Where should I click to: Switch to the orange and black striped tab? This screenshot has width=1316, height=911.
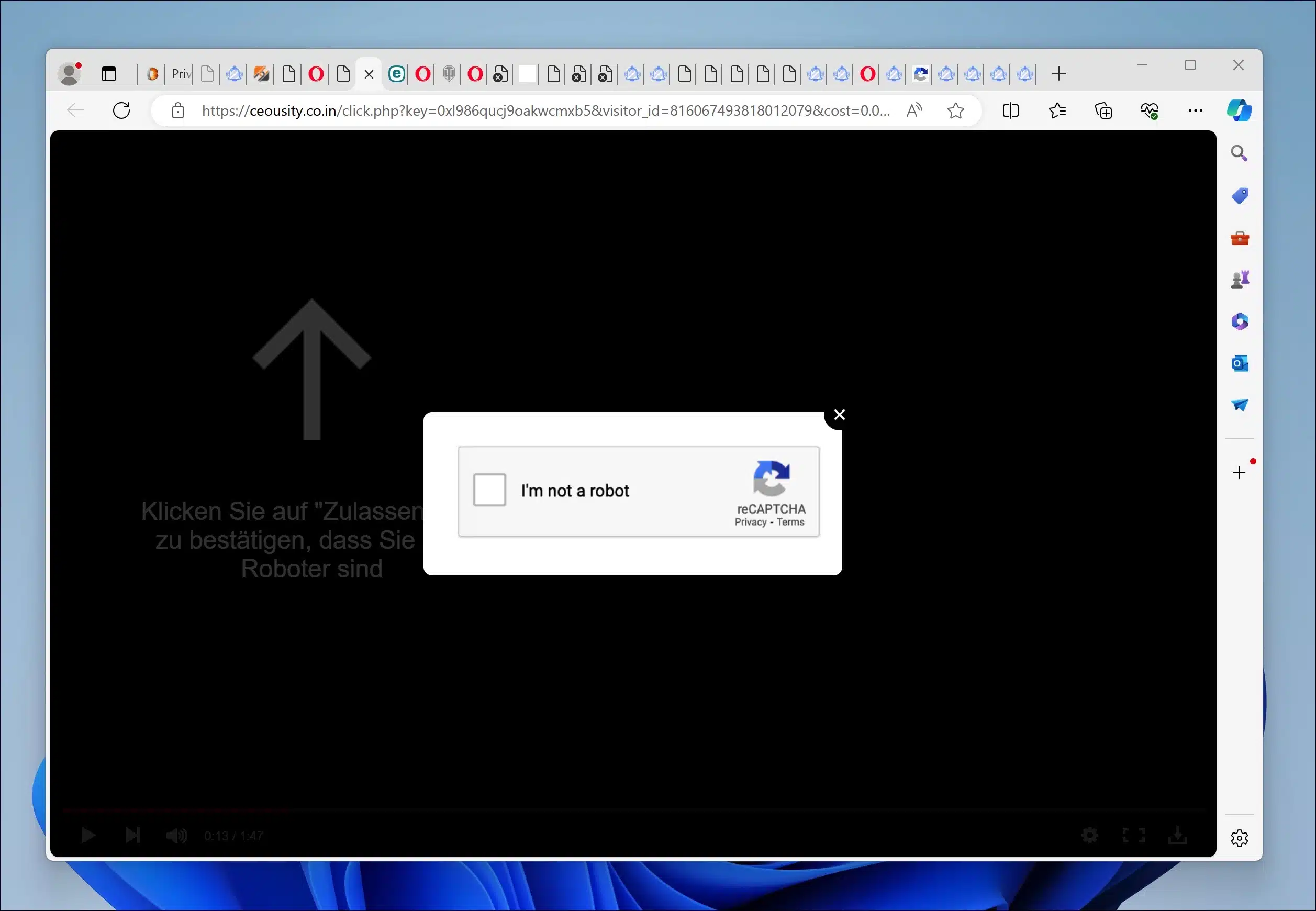click(261, 74)
